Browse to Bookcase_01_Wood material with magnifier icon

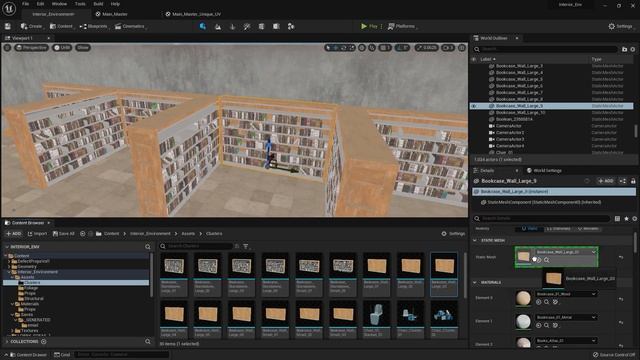pyautogui.click(x=547, y=302)
